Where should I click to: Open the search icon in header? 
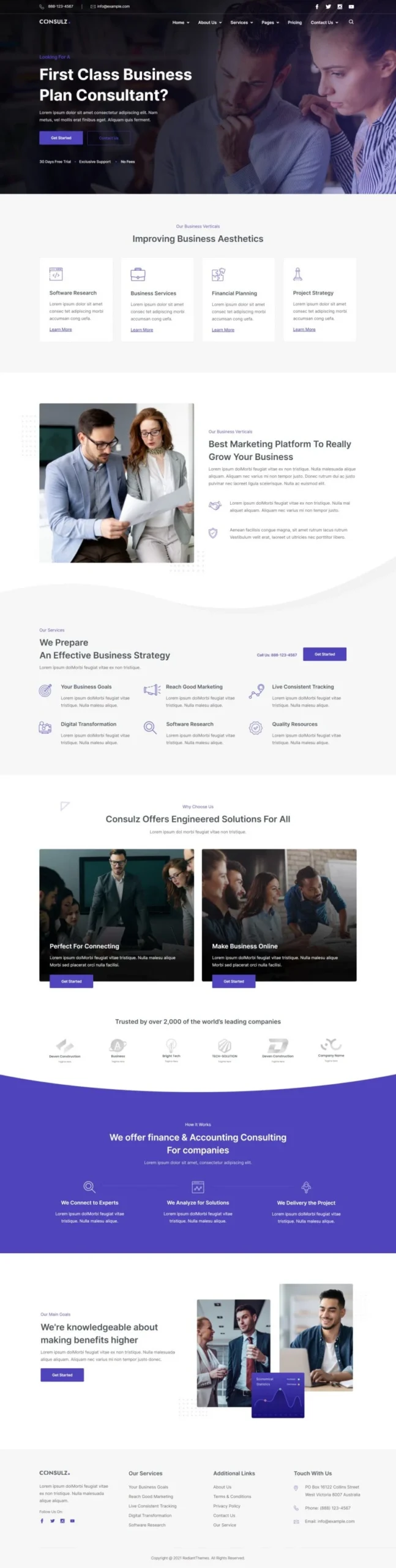point(351,22)
